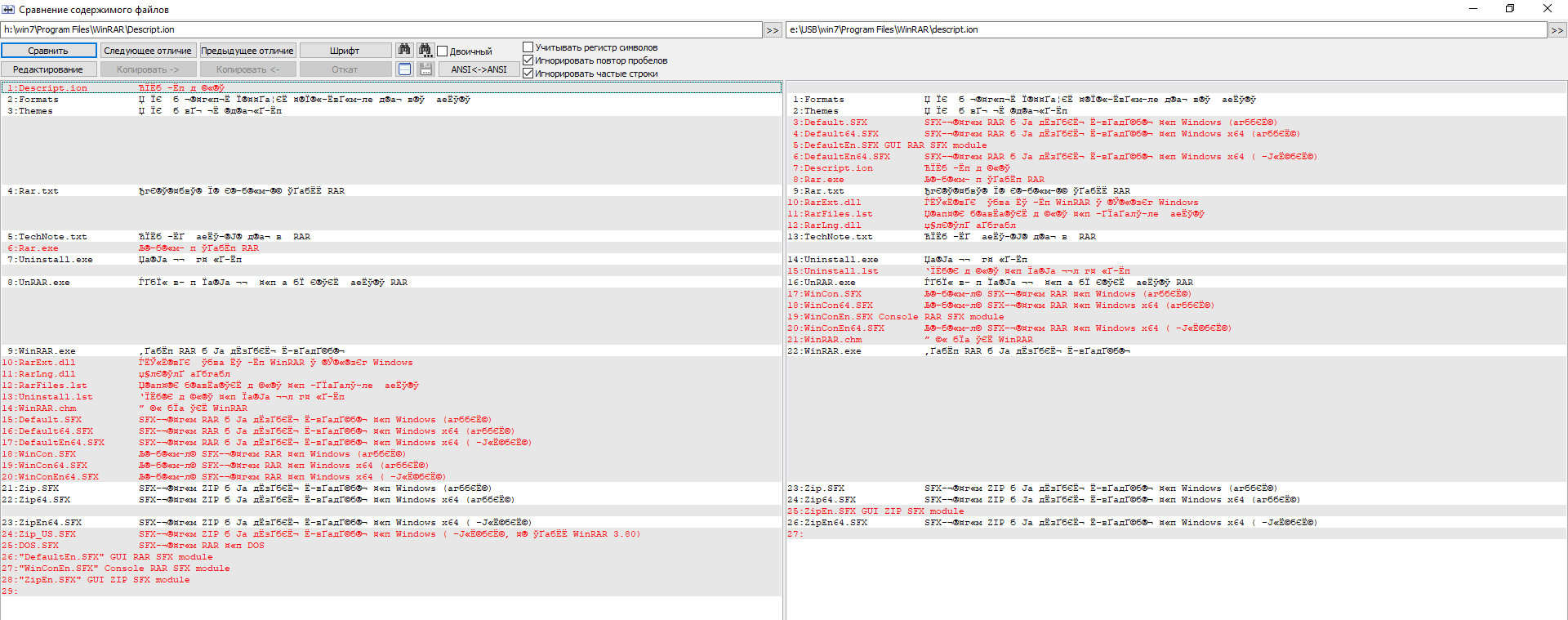Enable Учитывать регистр символов checkbox
Screen dimensions: 1568x620
coord(528,47)
